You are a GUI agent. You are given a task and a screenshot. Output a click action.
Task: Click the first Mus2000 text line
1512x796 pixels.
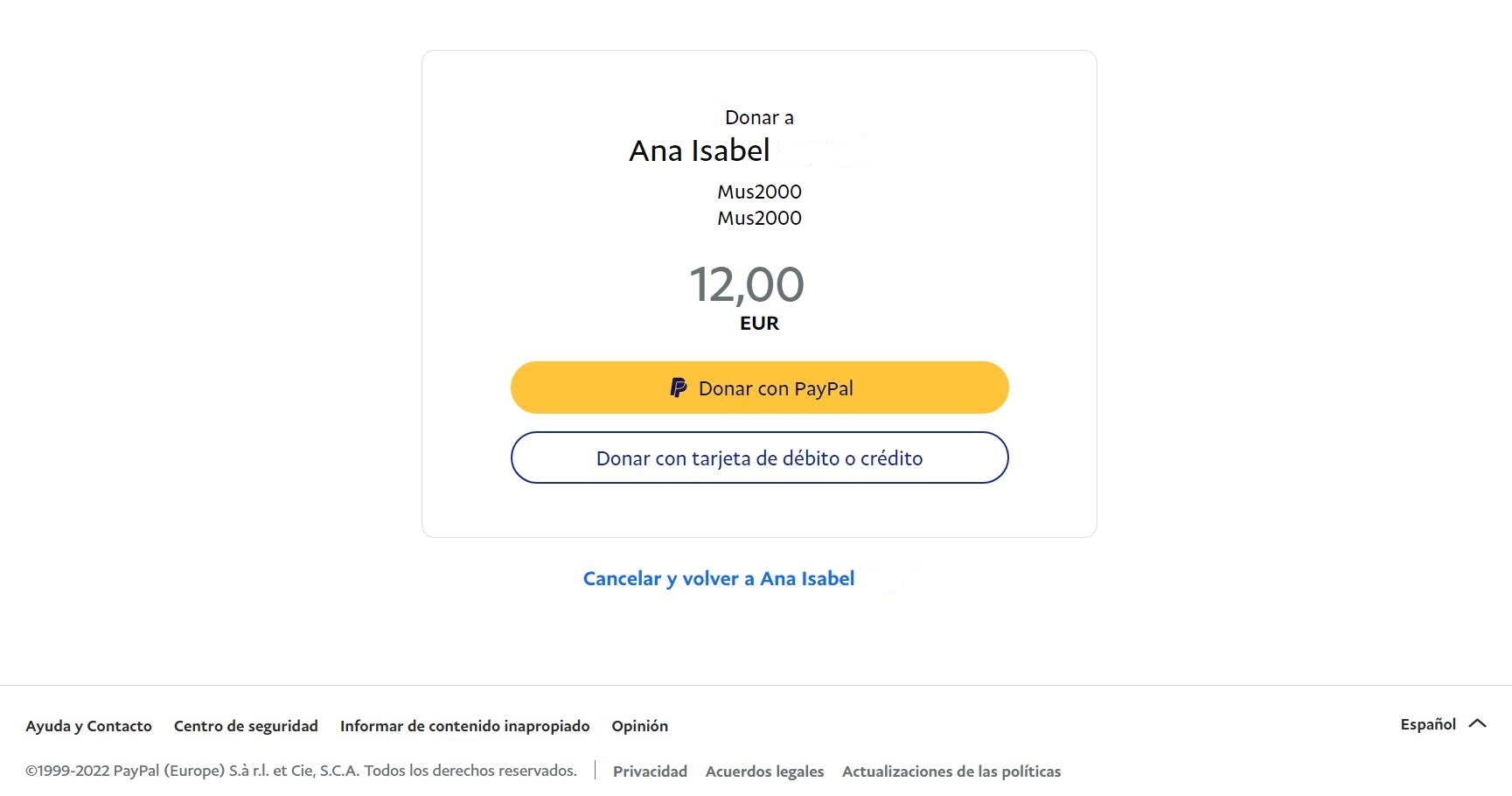pyautogui.click(x=759, y=192)
